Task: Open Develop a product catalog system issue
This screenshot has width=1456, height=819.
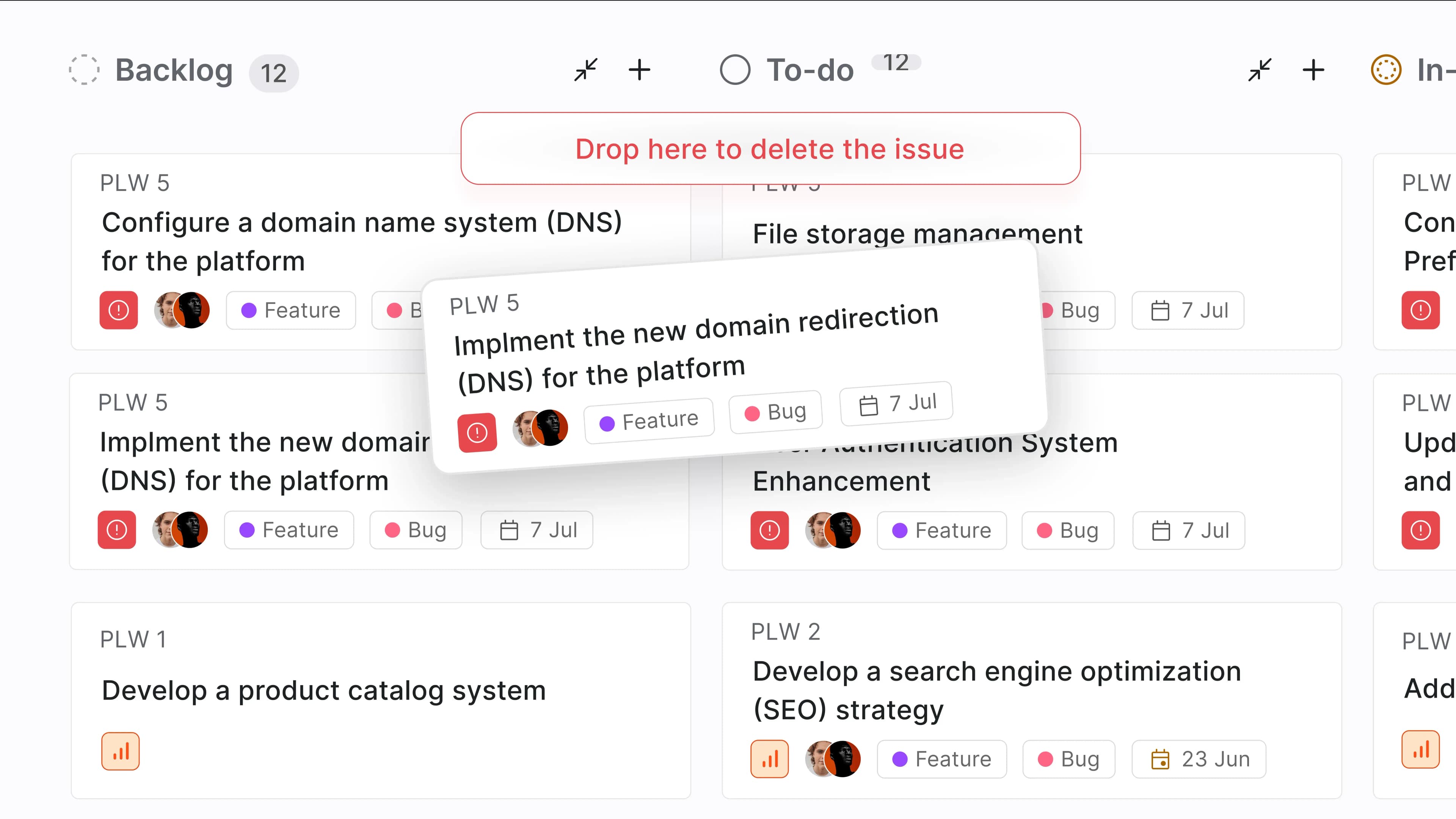Action: click(324, 690)
